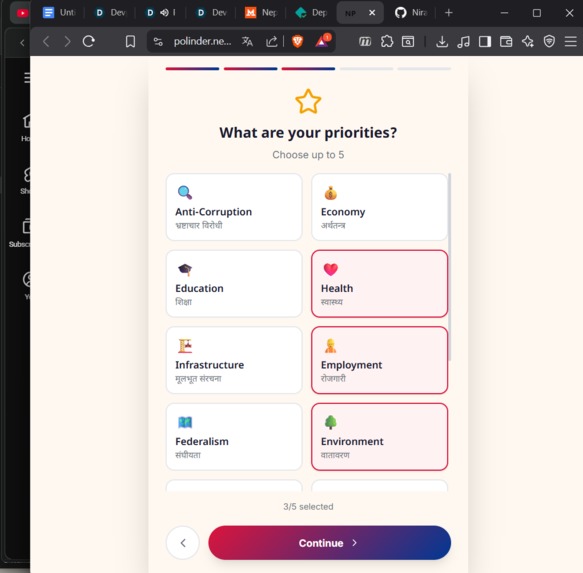This screenshot has height=573, width=583.
Task: Click the '3/5 selected' counter text
Action: [308, 506]
